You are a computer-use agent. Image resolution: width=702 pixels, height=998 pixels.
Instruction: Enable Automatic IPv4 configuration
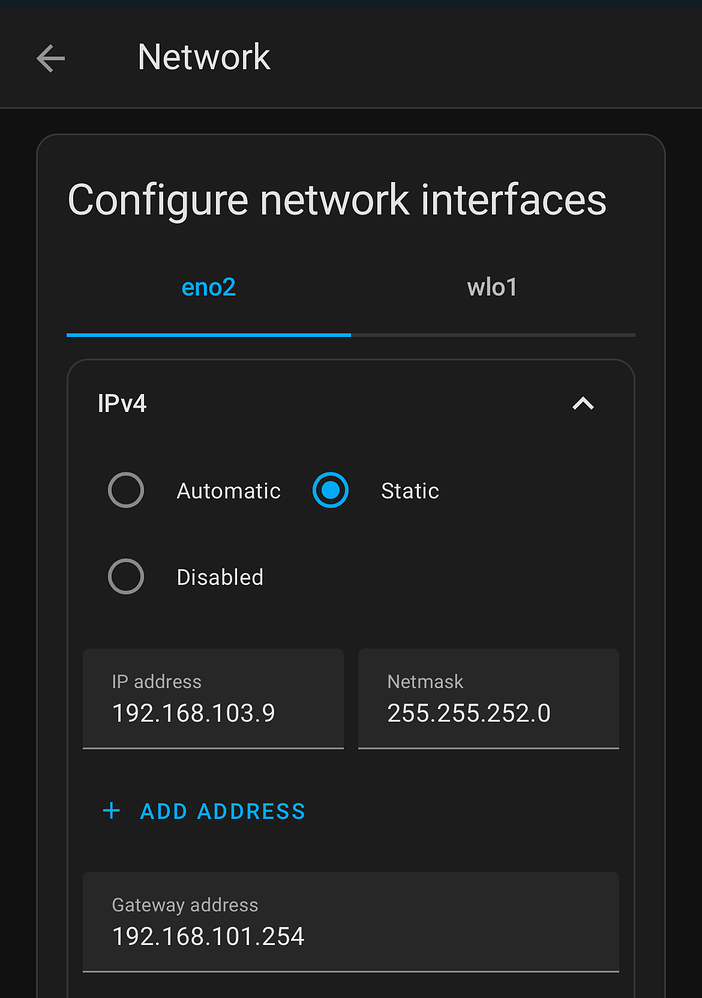click(126, 490)
